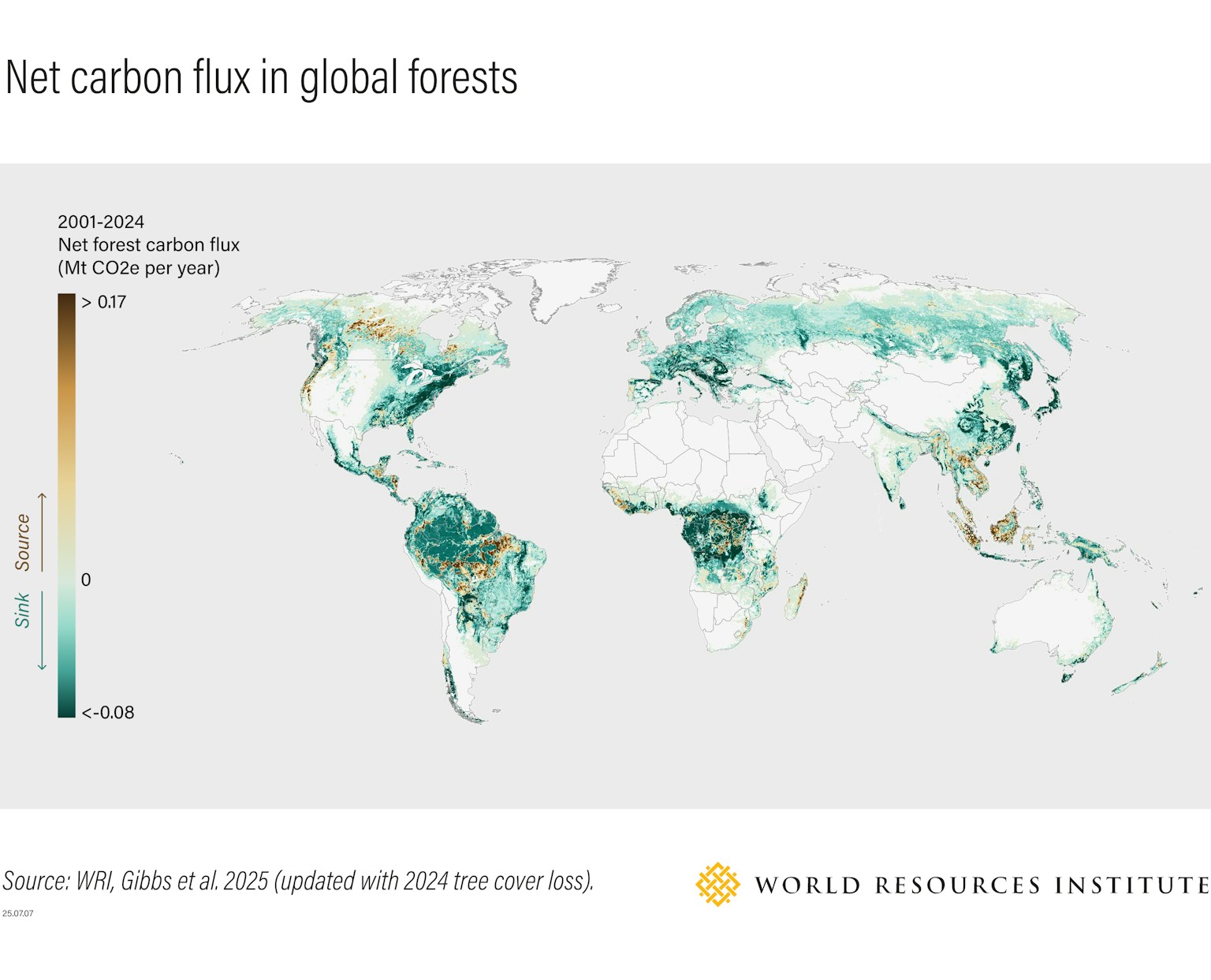Select the dark brown top of color scale
This screenshot has width=1211, height=980.
coord(66,304)
